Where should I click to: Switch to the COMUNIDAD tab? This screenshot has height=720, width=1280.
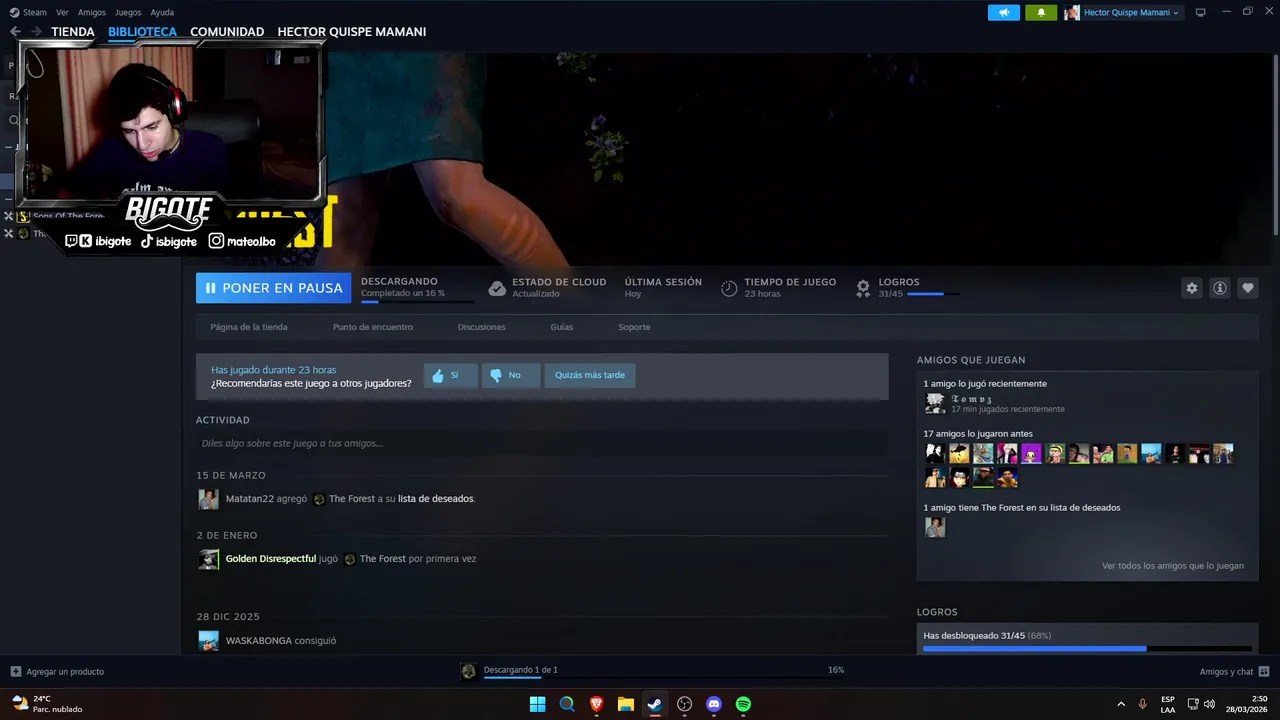coord(227,32)
